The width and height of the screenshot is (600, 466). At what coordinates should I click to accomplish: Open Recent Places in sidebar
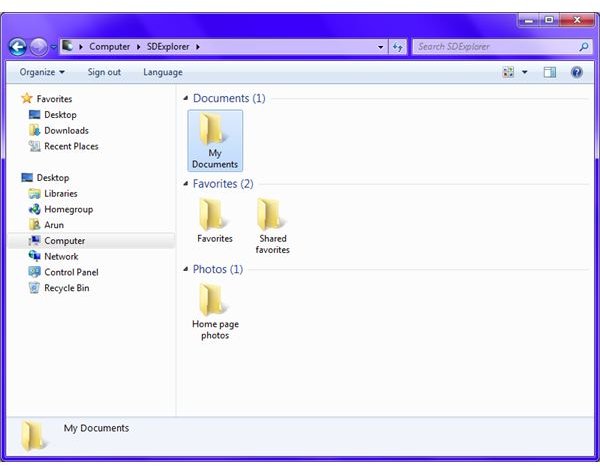tap(71, 146)
